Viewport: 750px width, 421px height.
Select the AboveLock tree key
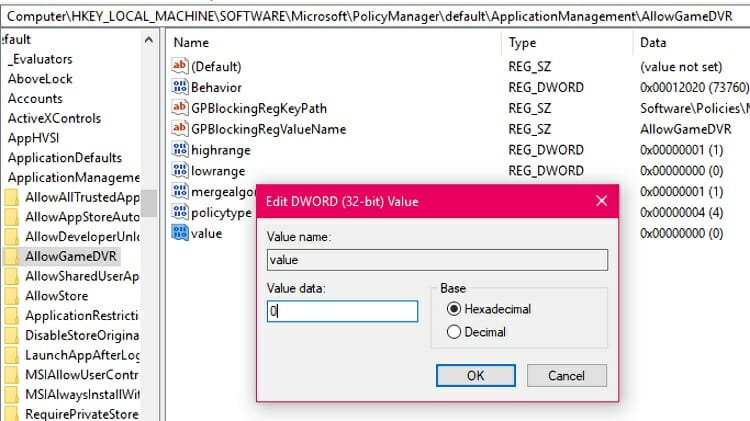40,78
